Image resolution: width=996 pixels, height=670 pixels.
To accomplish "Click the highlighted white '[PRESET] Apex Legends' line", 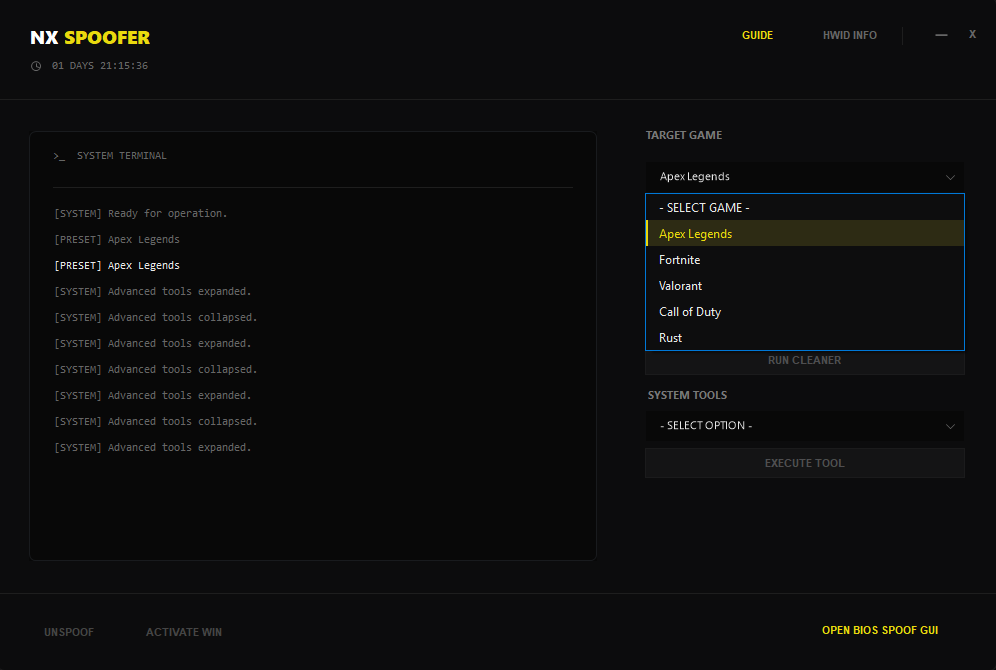I will (117, 265).
